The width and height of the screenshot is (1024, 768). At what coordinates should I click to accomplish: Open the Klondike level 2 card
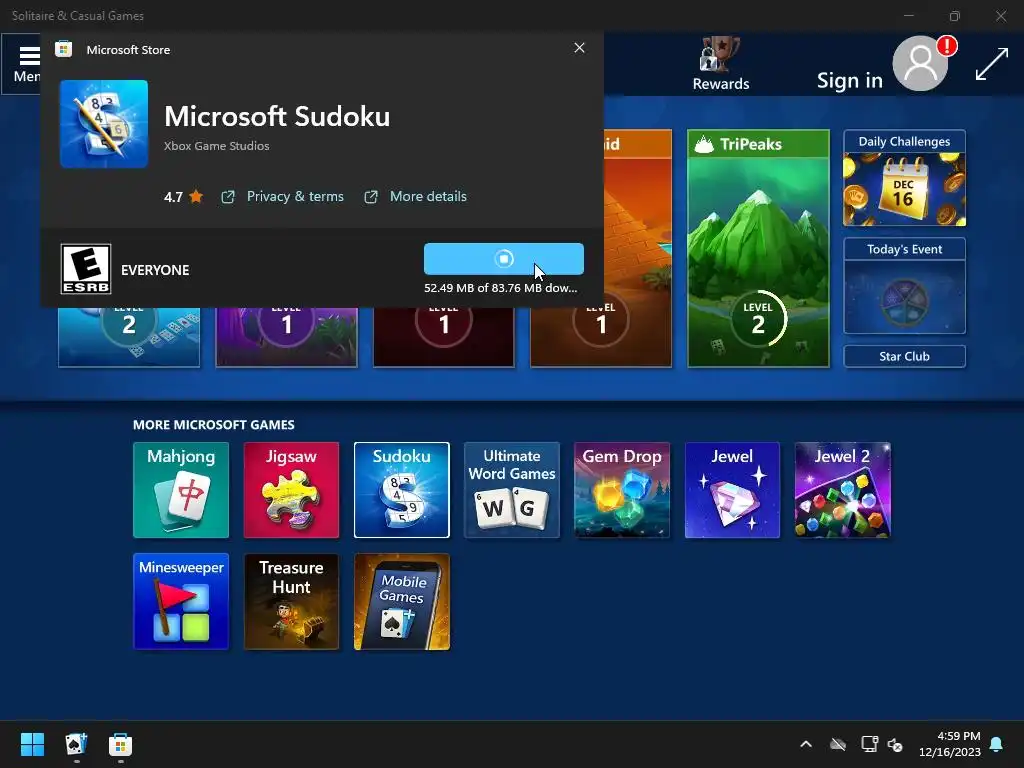(x=129, y=337)
